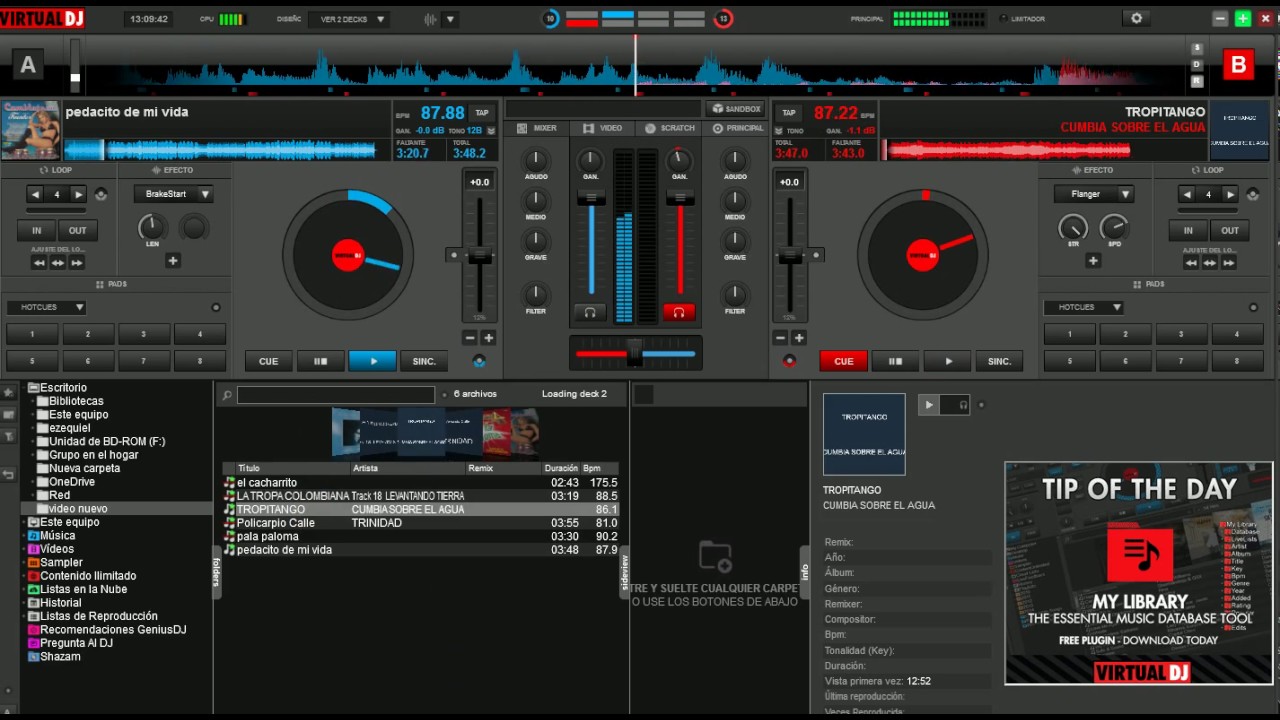1280x720 pixels.
Task: Play the preview in the info panel
Action: pyautogui.click(x=930, y=405)
